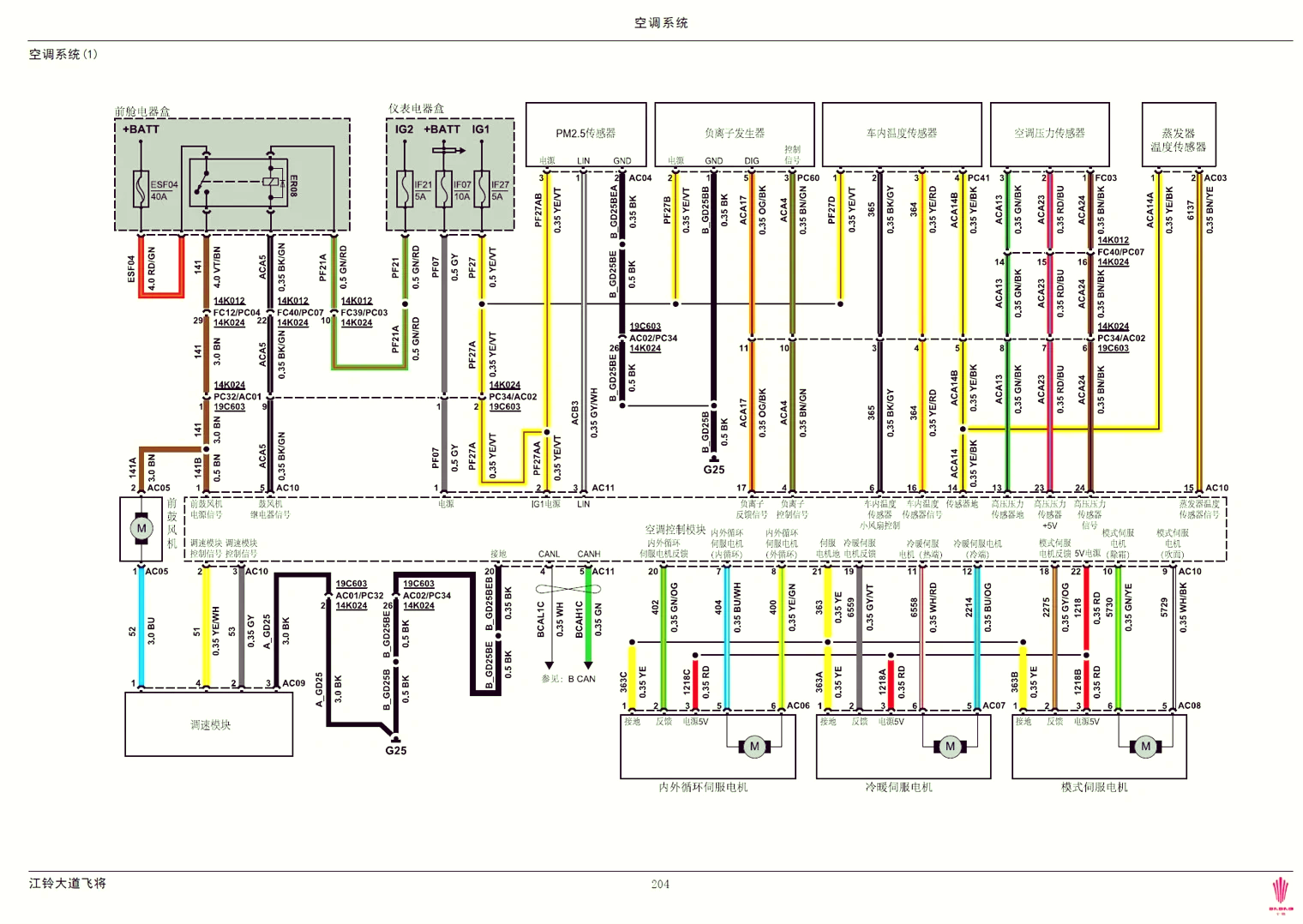The width and height of the screenshot is (1303, 924).
Task: Click the 空调控制模块 label
Action: [x=676, y=530]
